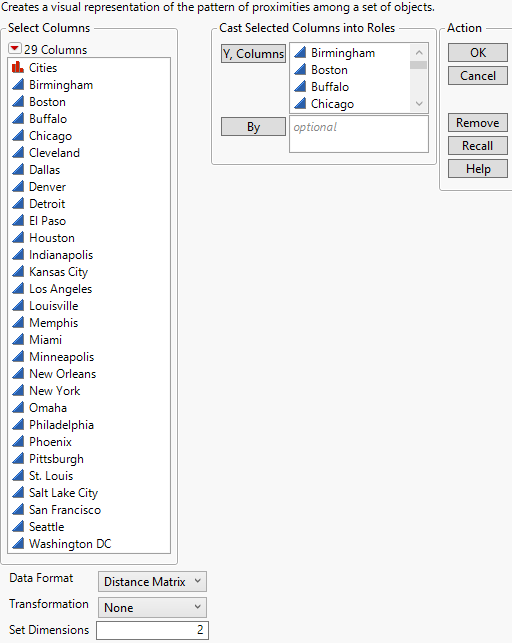Select St. Louis column

pos(51,476)
